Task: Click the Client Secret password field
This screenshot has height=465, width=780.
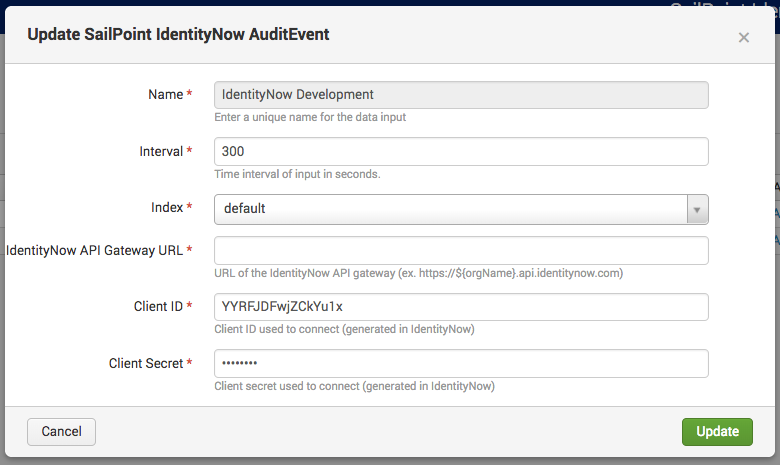Action: pos(461,364)
